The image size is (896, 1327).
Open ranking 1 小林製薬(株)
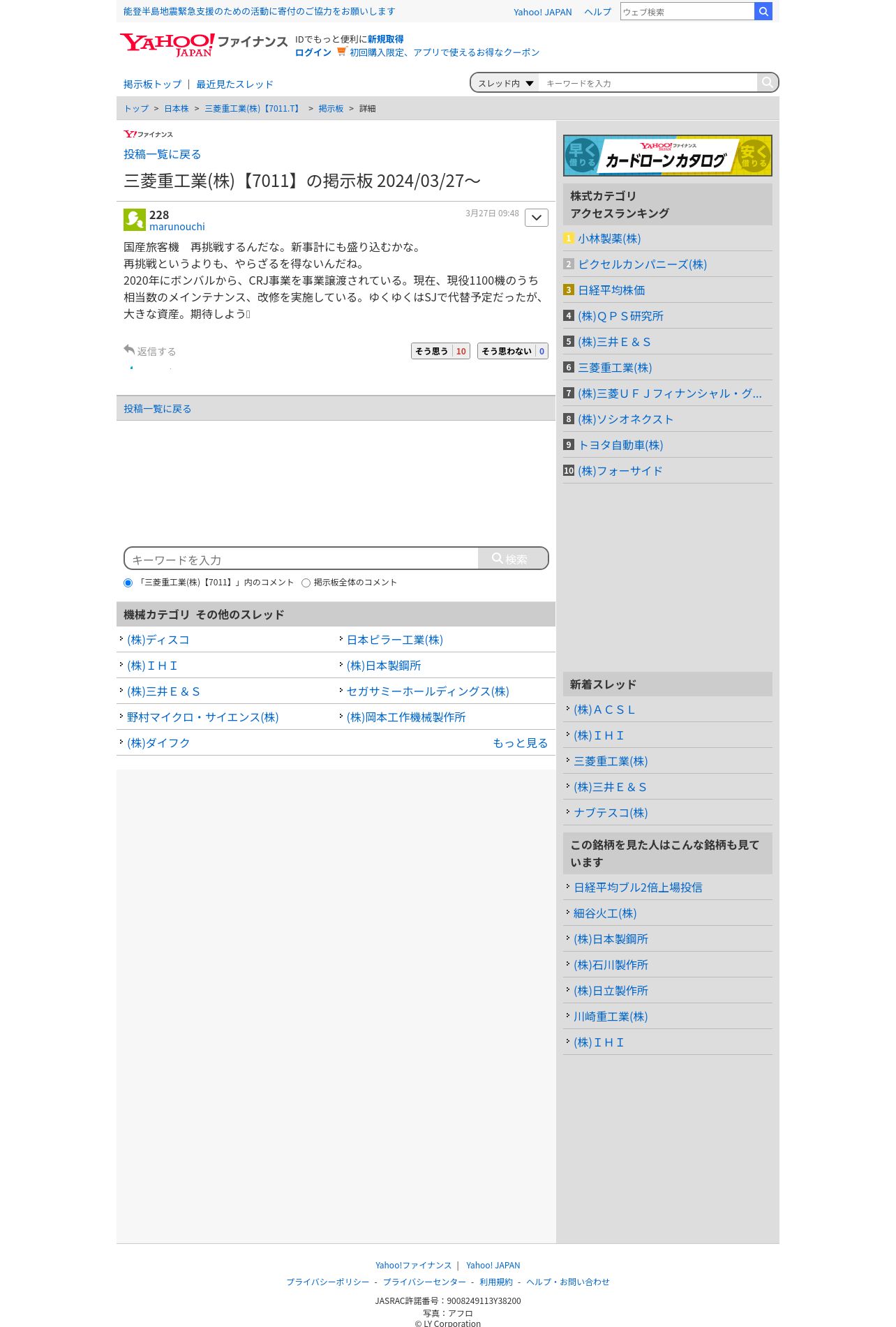(609, 239)
